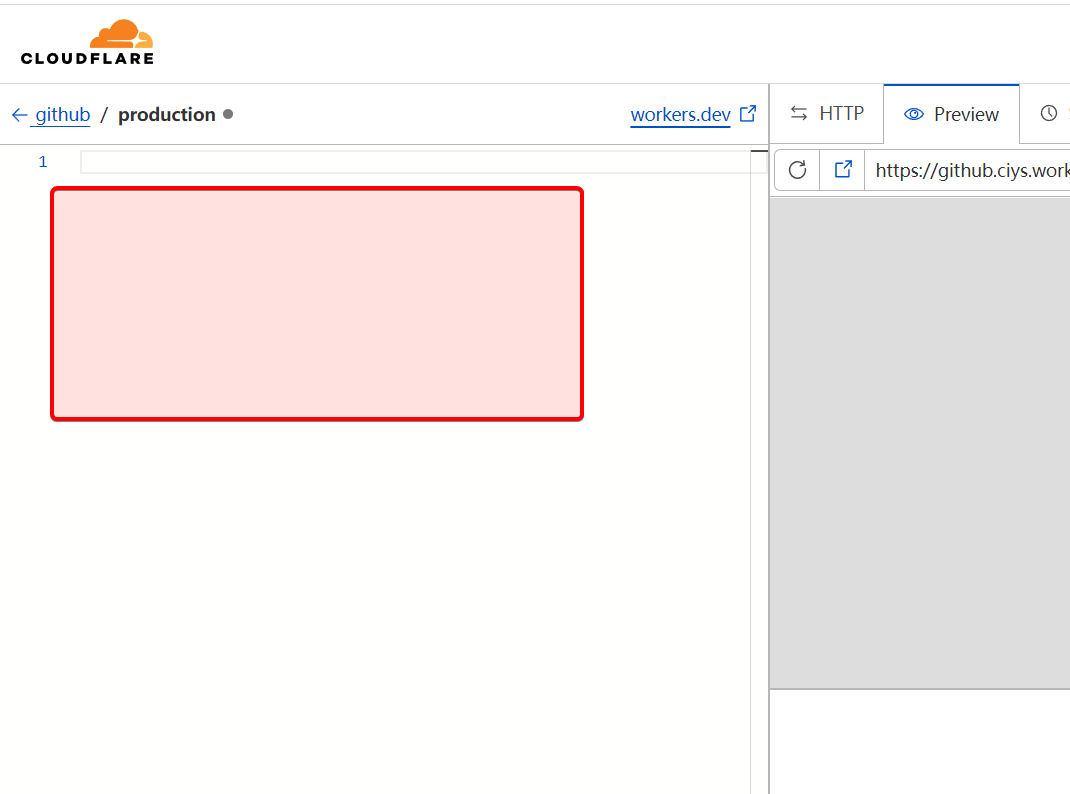
Task: Click the swap arrows icon on HTTP tab
Action: point(798,114)
